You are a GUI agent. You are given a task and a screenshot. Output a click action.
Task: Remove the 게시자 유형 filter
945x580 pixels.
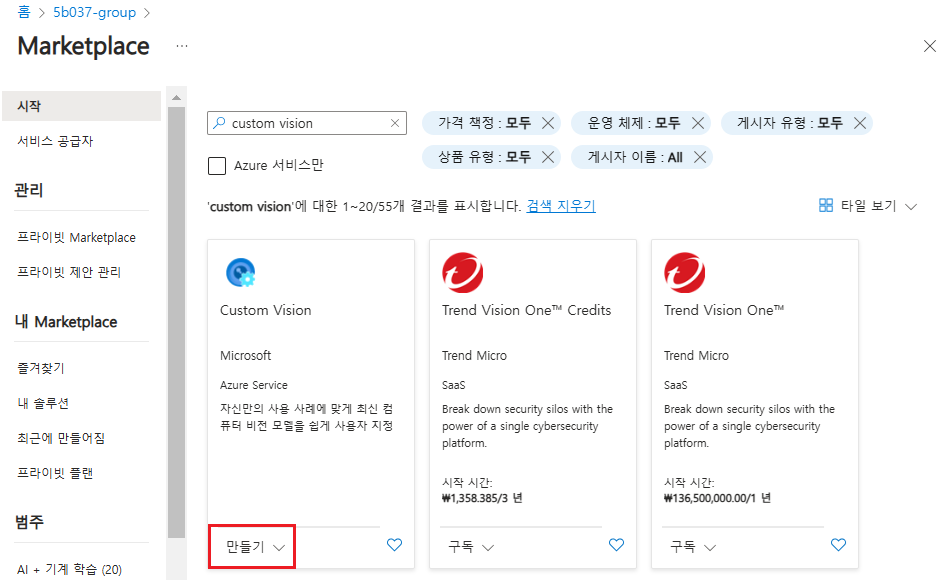[860, 123]
